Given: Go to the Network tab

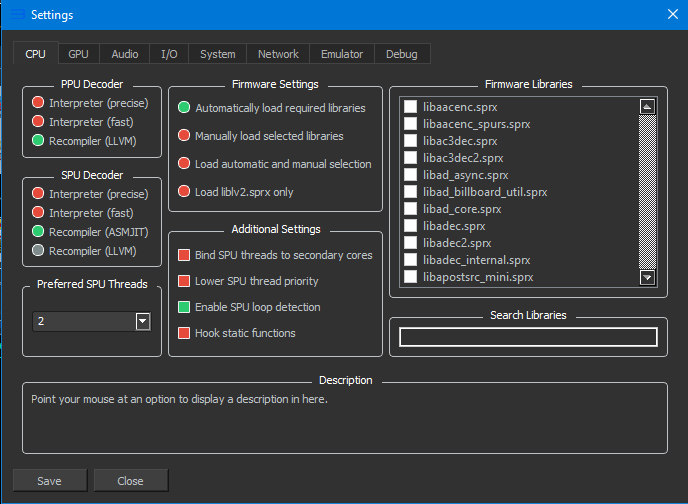Looking at the screenshot, I should click(x=278, y=54).
